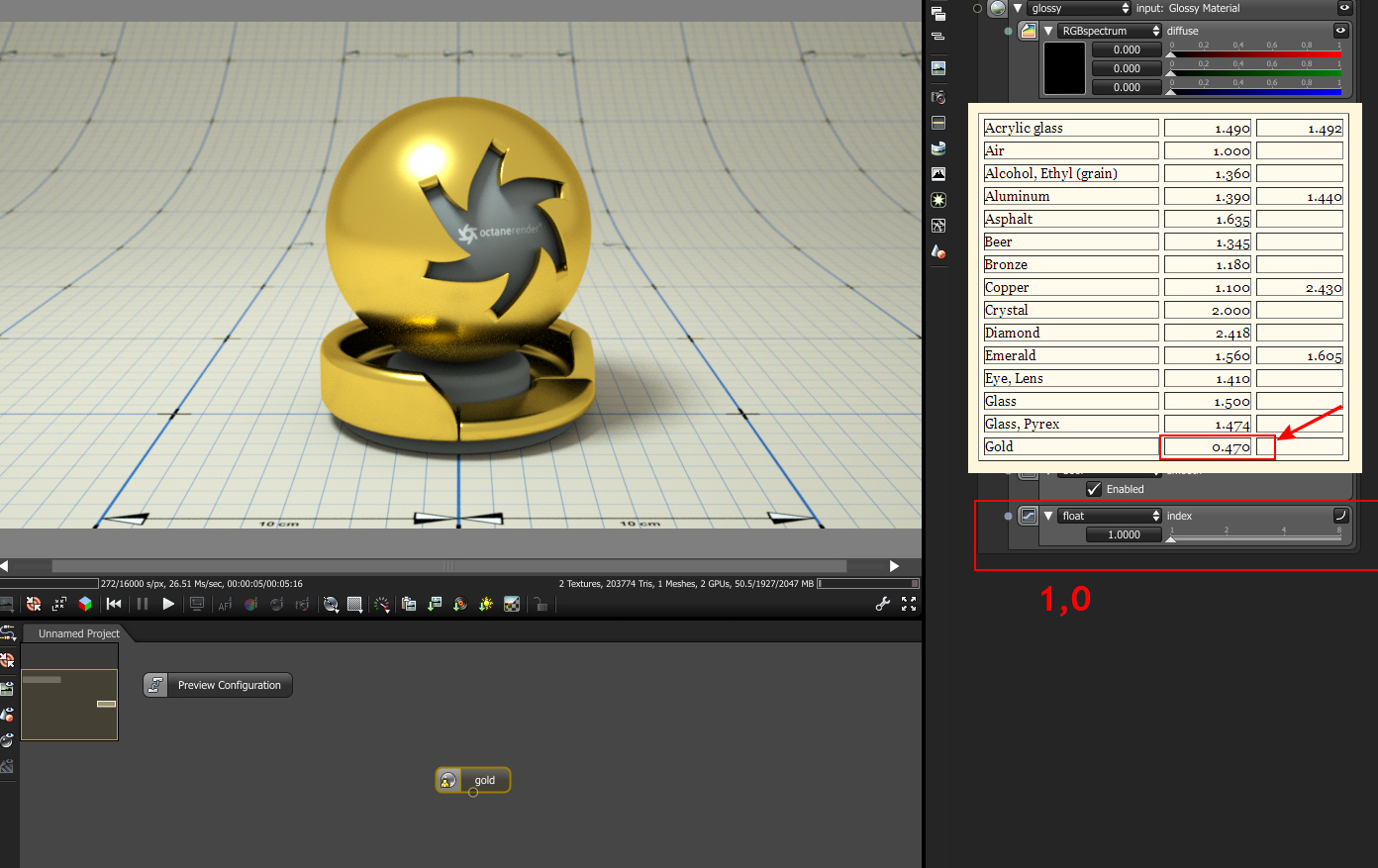Click the recenter view icon in render toolbar
Image resolution: width=1378 pixels, height=868 pixels.
coord(59,604)
